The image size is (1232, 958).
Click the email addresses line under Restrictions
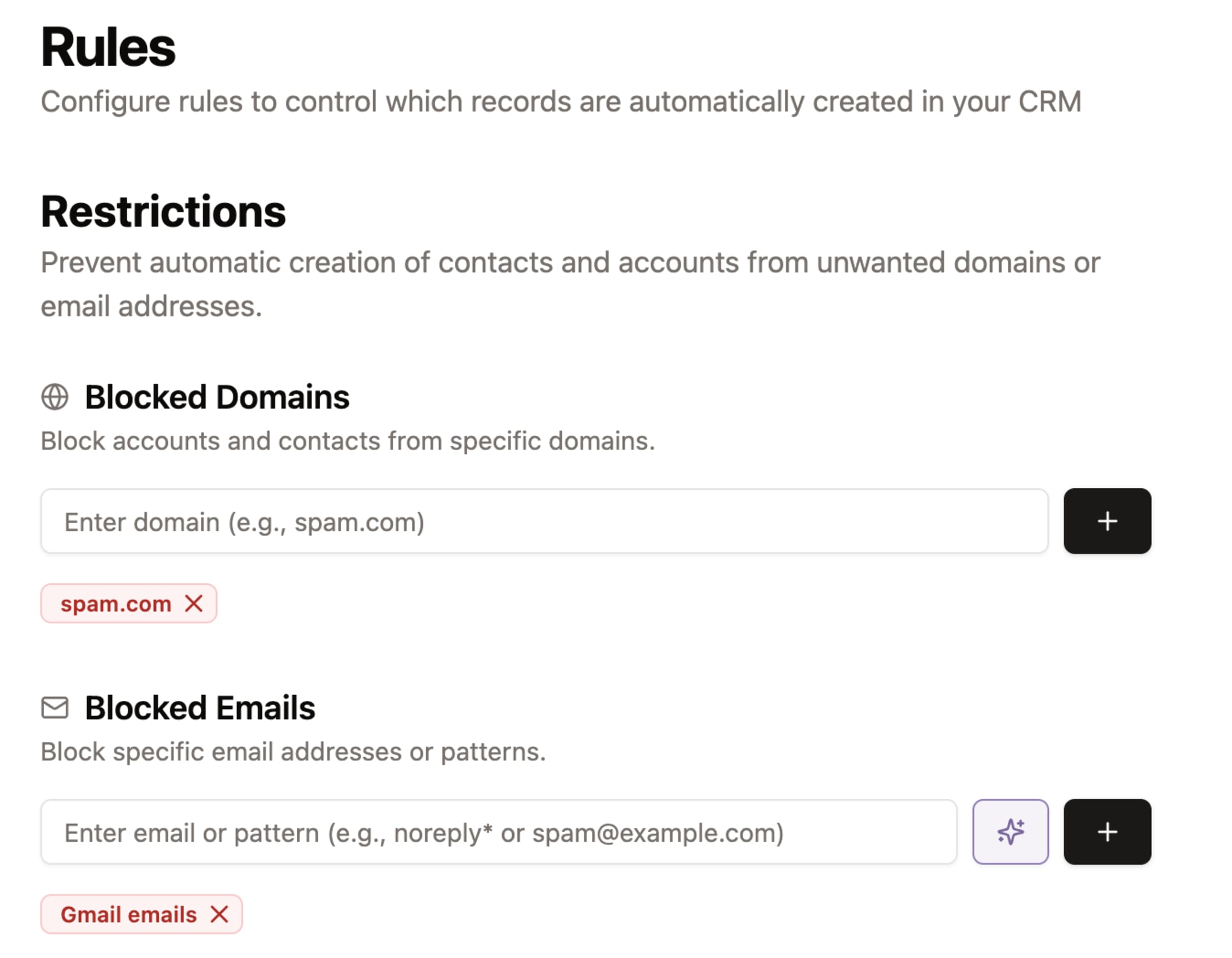coord(151,306)
